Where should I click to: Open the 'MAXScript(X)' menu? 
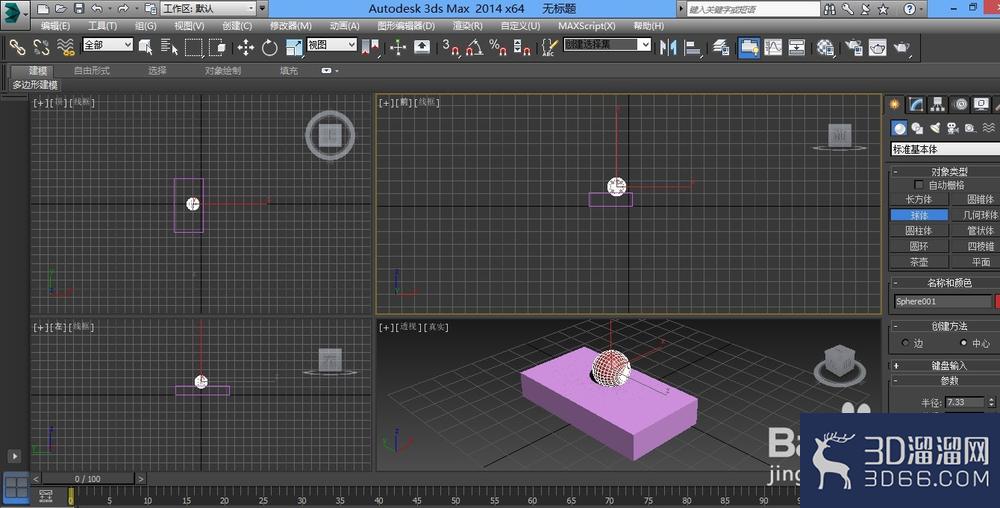tap(587, 26)
